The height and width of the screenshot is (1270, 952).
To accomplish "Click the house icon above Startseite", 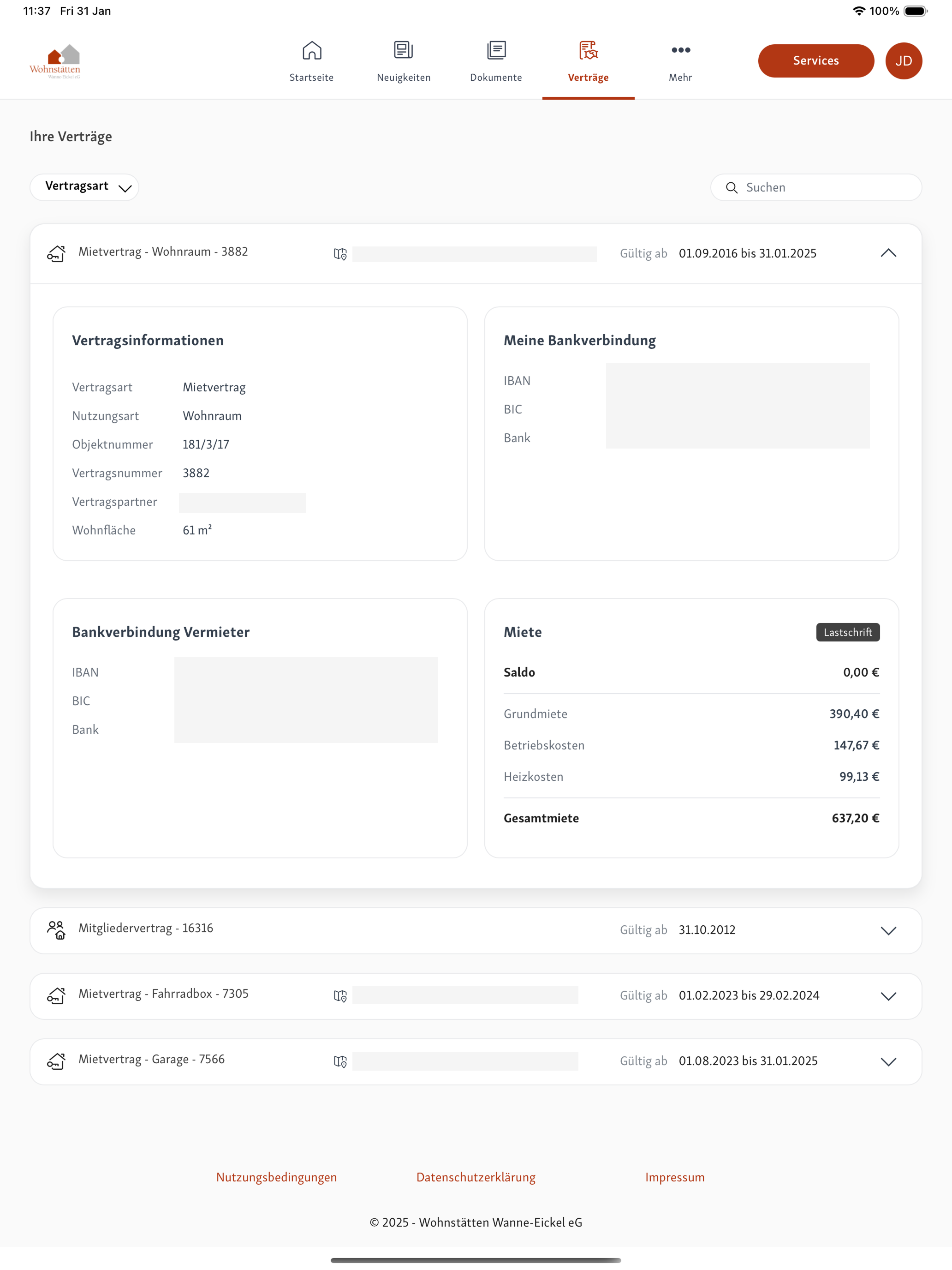I will (x=312, y=50).
